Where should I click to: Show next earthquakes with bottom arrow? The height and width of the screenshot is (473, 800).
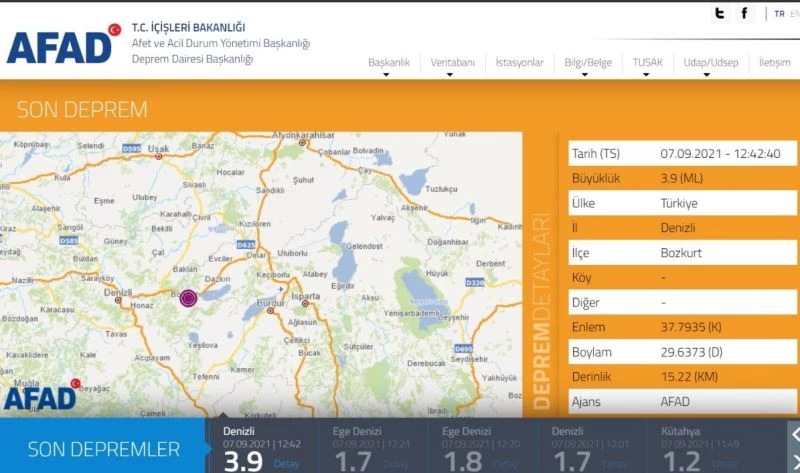[x=794, y=462]
